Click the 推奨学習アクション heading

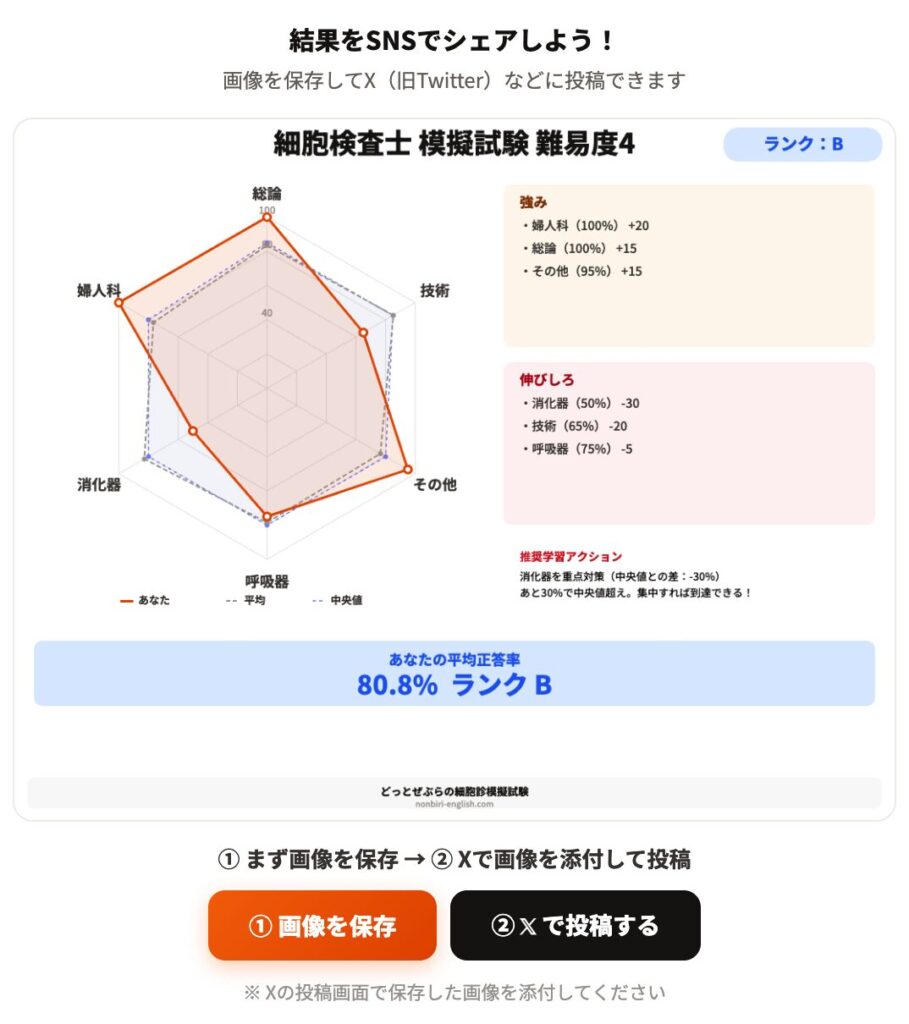click(570, 556)
